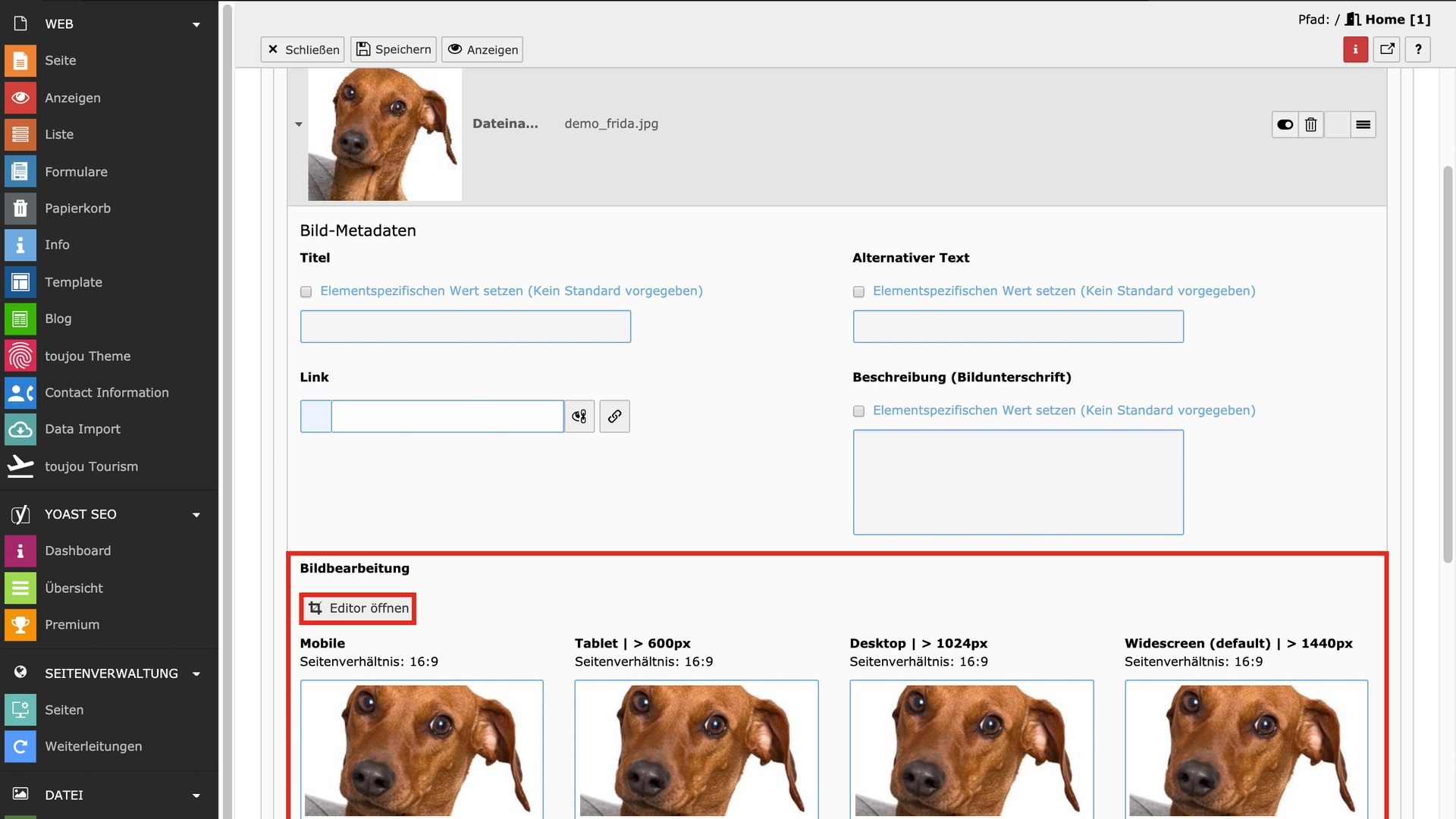
Task: Open the Data Import module
Action: pos(82,429)
